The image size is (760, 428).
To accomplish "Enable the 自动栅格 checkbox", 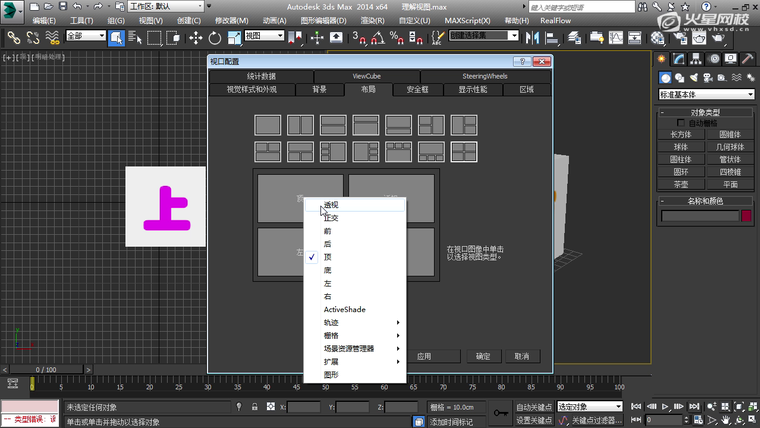I will [683, 123].
